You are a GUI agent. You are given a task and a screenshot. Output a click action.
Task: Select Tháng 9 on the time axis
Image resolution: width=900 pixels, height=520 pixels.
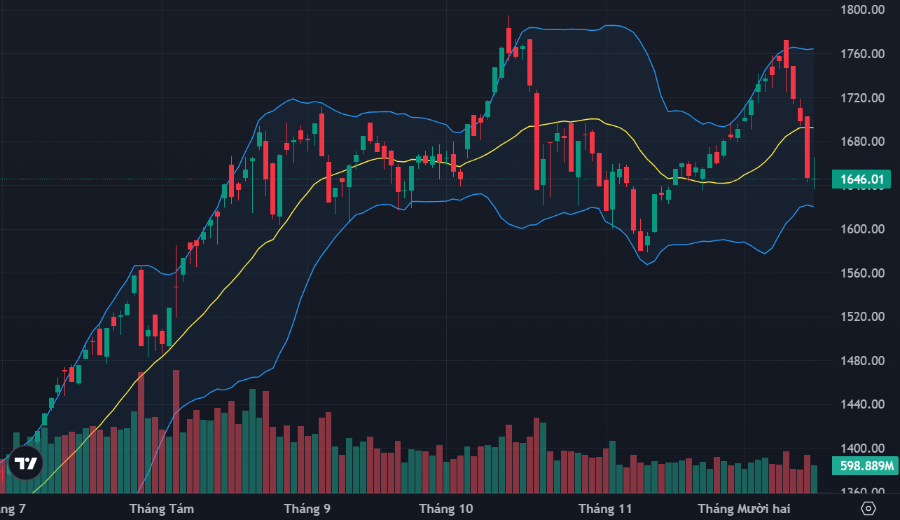point(307,509)
